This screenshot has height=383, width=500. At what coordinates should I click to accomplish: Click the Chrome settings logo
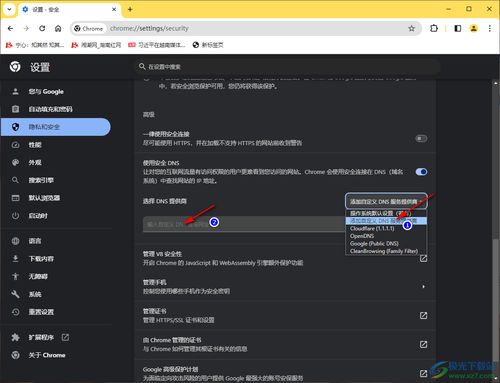coord(15,67)
